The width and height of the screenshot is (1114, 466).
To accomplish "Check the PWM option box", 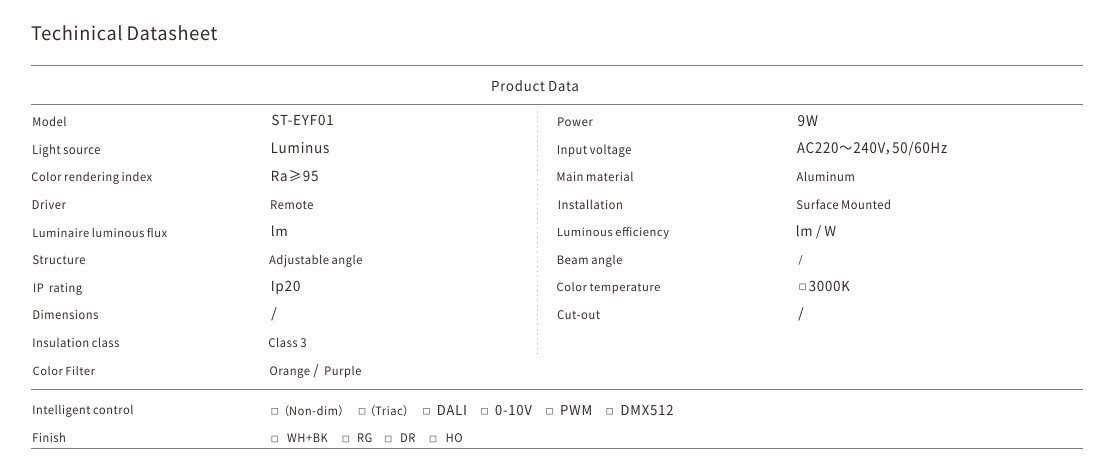I will [550, 411].
